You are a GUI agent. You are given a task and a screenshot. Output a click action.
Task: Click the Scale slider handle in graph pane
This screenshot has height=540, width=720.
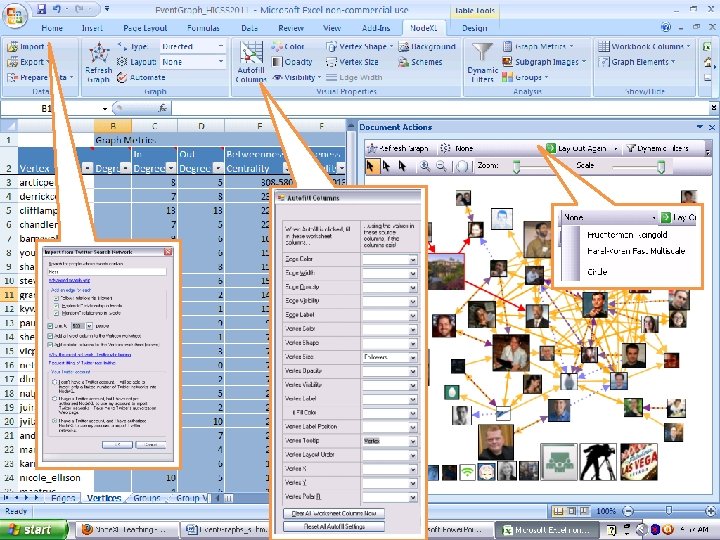(x=661, y=166)
